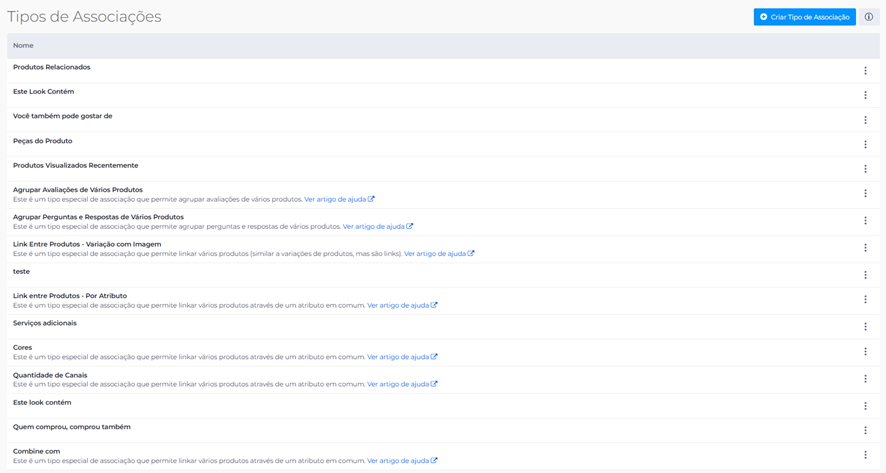The image size is (886, 473).
Task: Open help article link for Por Atributo row
Action: [402, 305]
